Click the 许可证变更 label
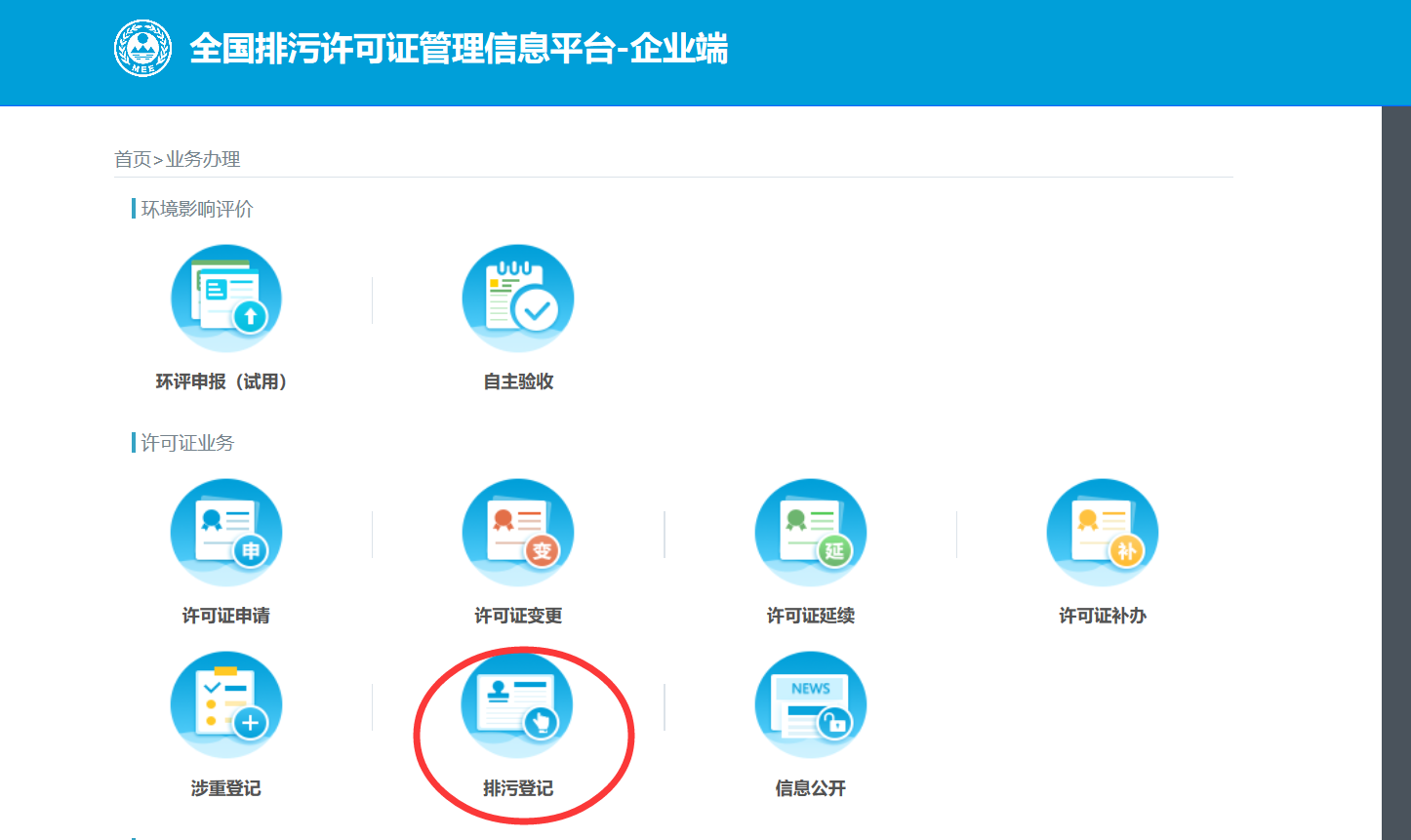 click(518, 616)
